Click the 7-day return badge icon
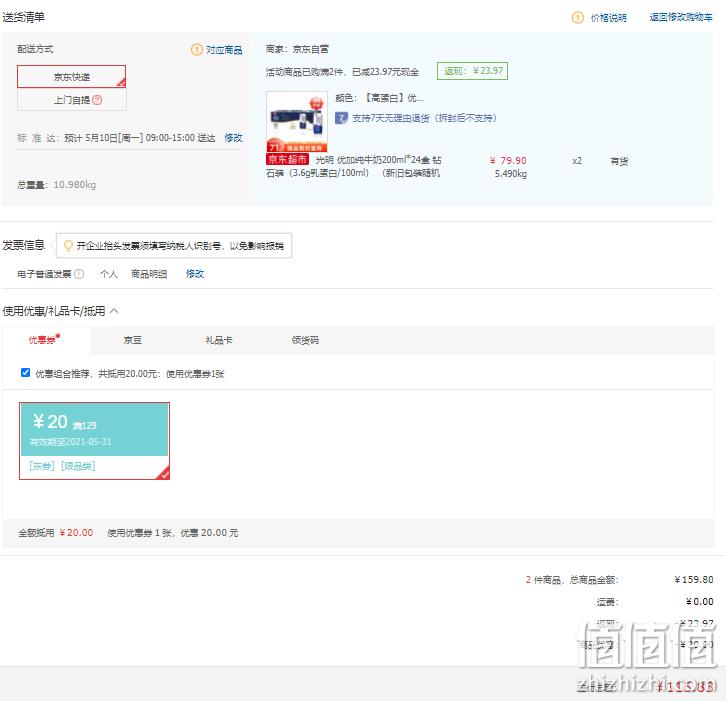The image size is (726, 701). [x=341, y=118]
